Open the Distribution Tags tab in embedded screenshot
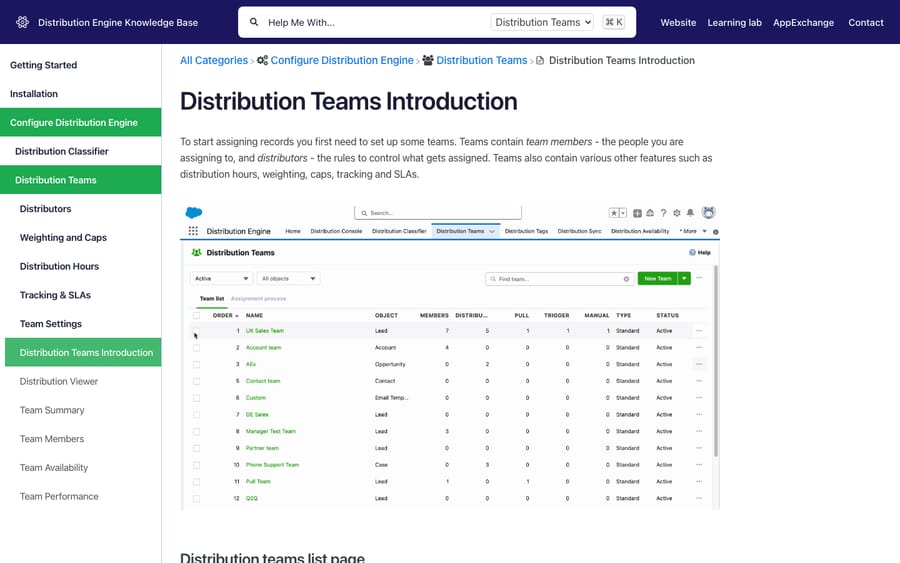The height and width of the screenshot is (563, 900). tap(526, 231)
